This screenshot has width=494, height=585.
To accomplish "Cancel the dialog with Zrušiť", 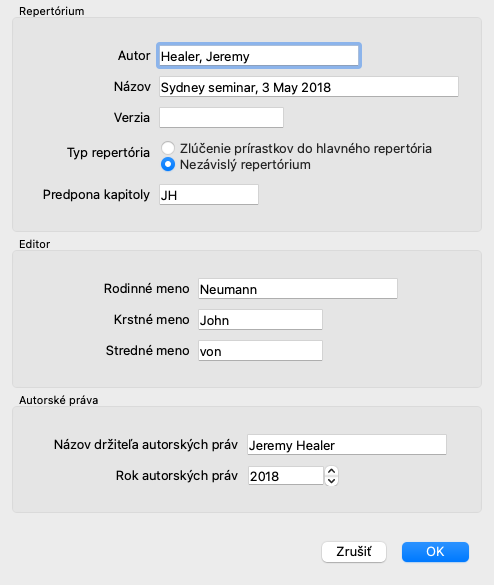I will [x=354, y=552].
